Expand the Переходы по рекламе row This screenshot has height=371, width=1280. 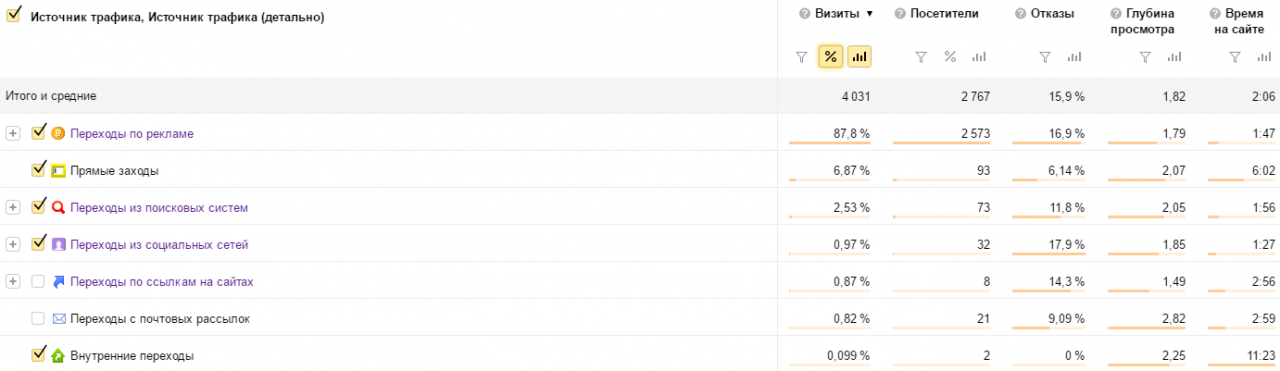(13, 133)
